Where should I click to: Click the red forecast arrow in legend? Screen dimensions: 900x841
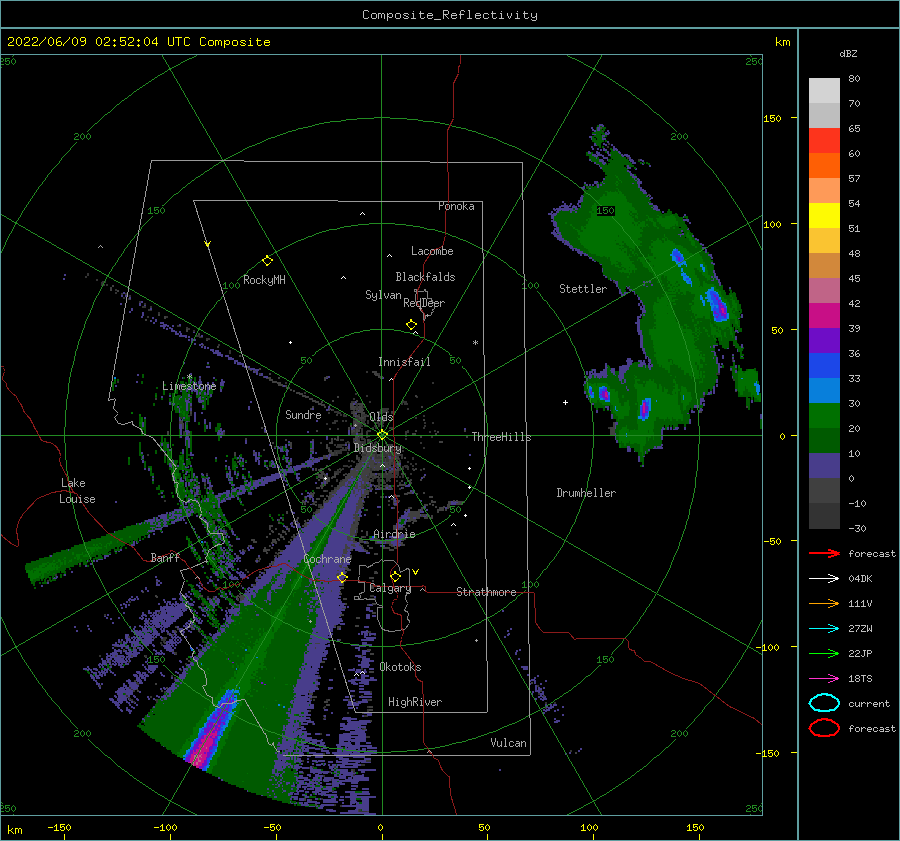pos(824,553)
